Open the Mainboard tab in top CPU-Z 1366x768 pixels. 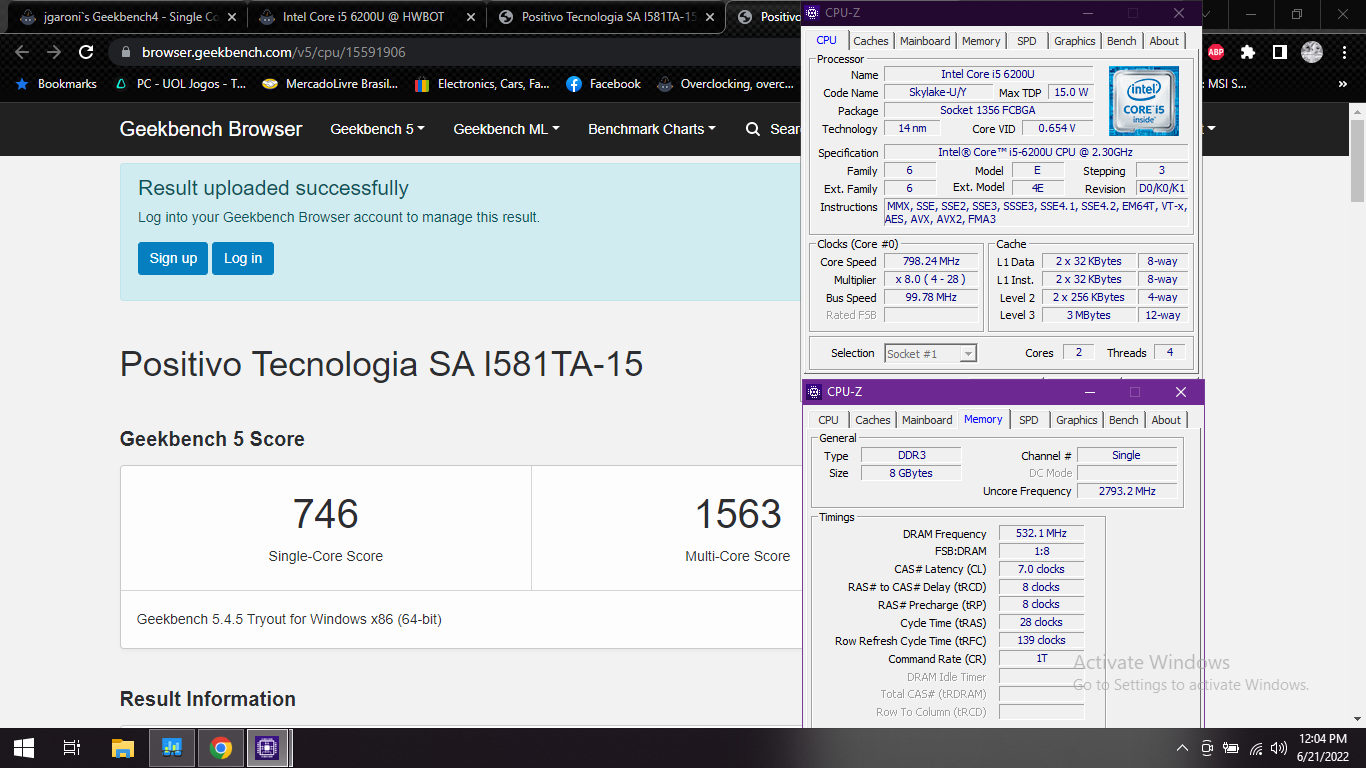(x=925, y=41)
